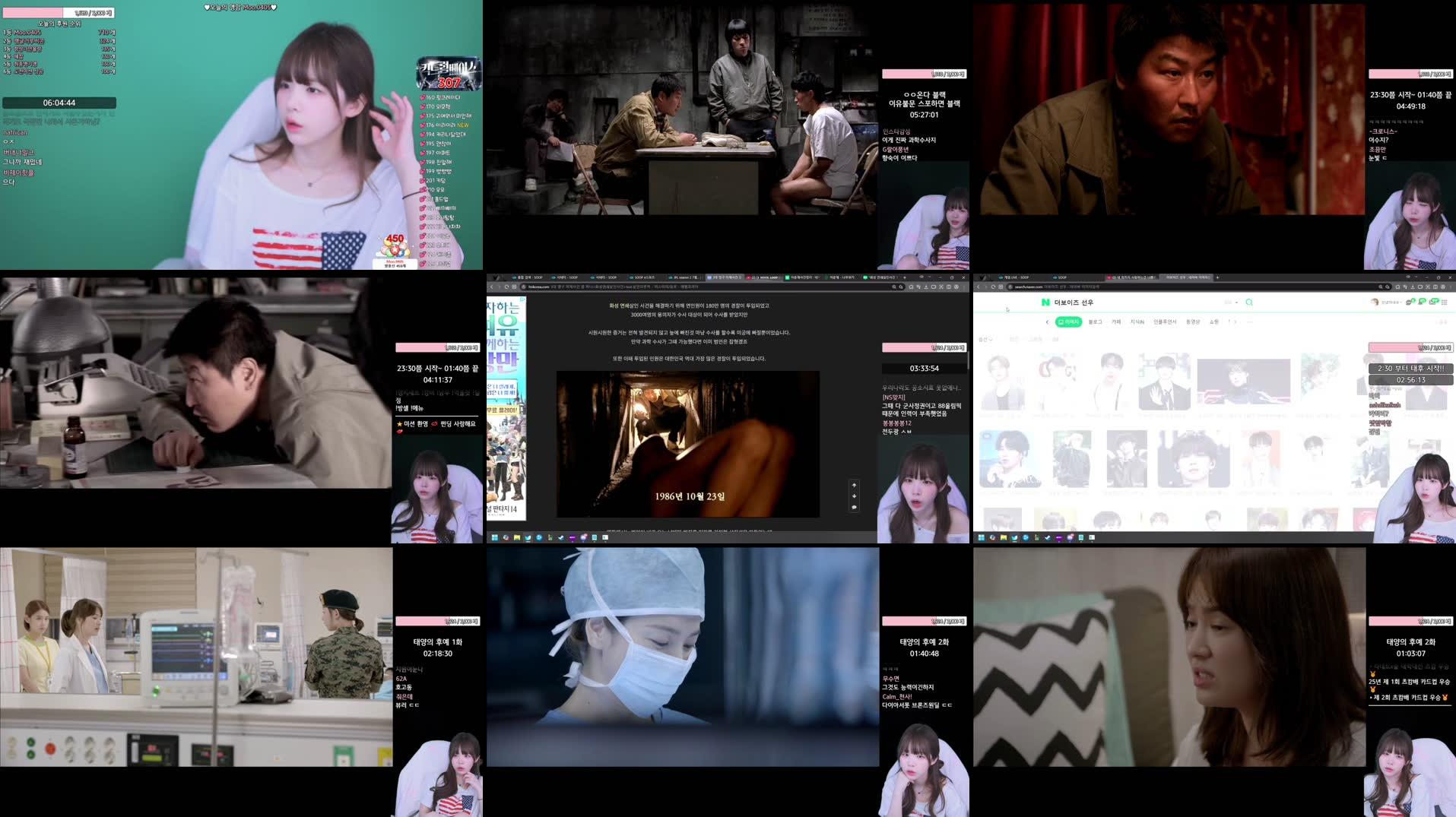1456x817 pixels.
Task: Click the back arrow in the fmkorea browser
Action: (x=491, y=287)
